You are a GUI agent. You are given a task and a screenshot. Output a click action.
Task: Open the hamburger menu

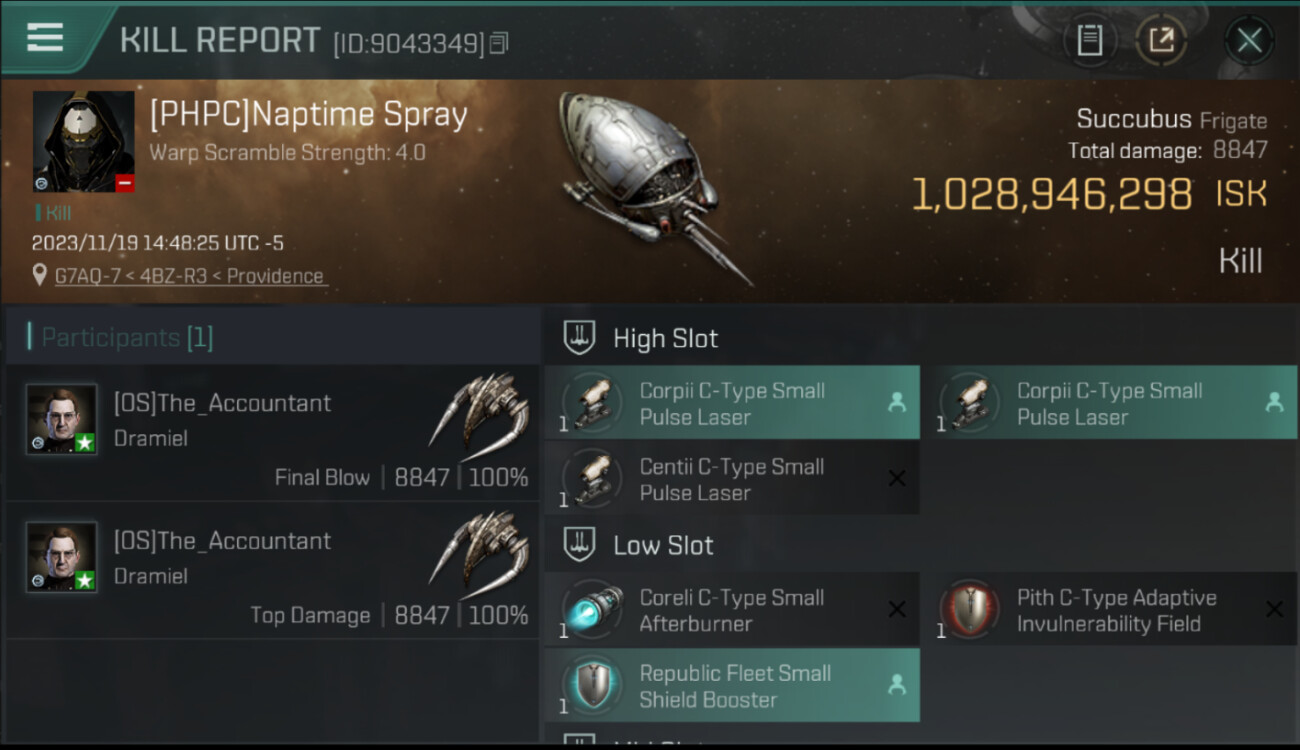coord(45,38)
